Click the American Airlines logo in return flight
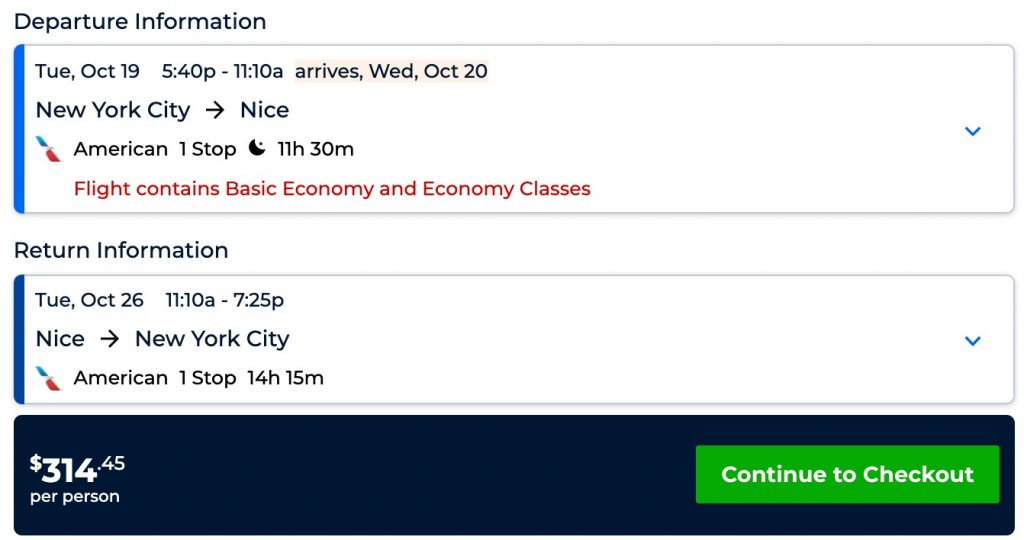 click(x=48, y=378)
